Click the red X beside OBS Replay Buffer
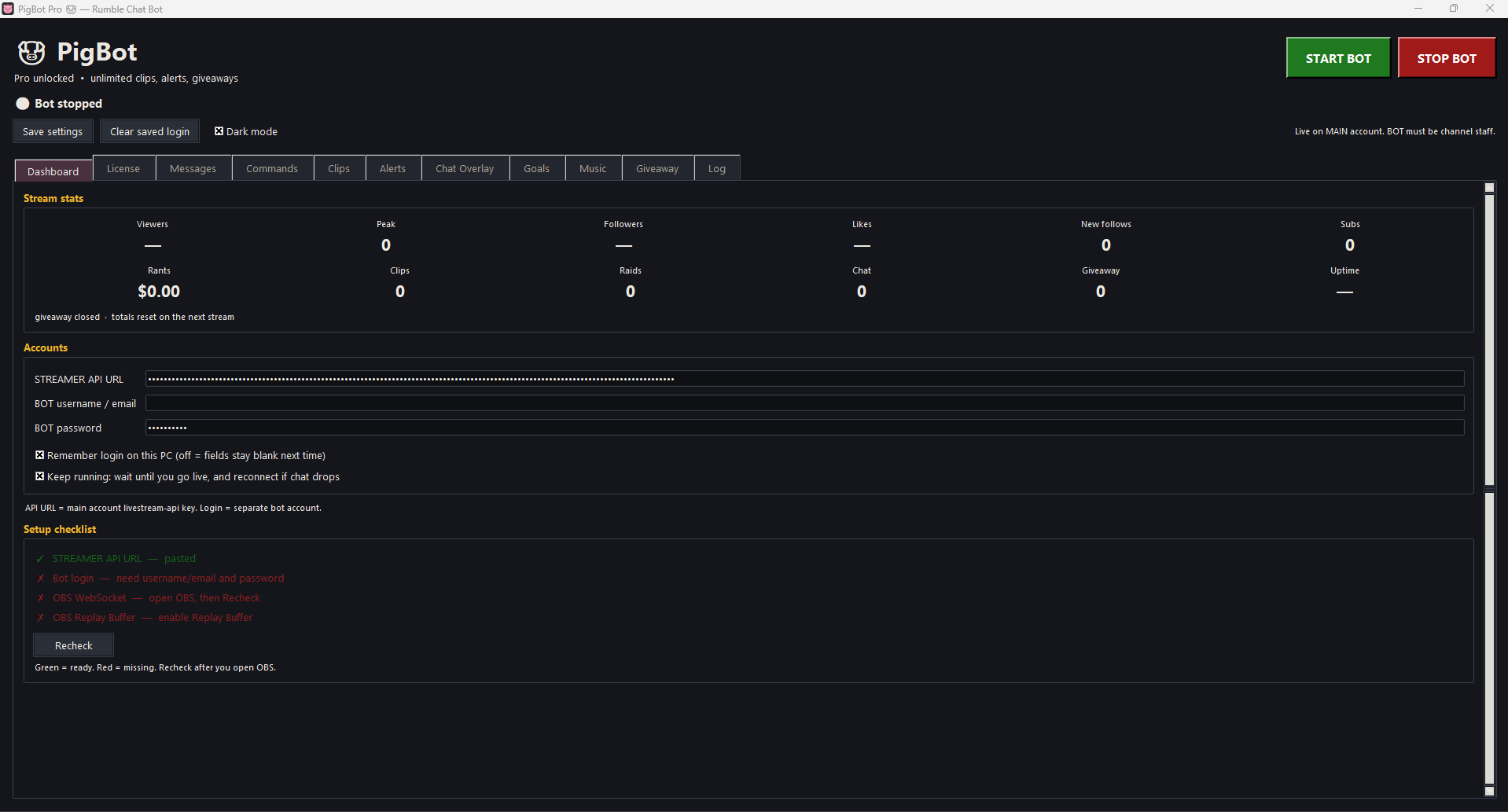This screenshot has height=812, width=1508. click(x=40, y=618)
